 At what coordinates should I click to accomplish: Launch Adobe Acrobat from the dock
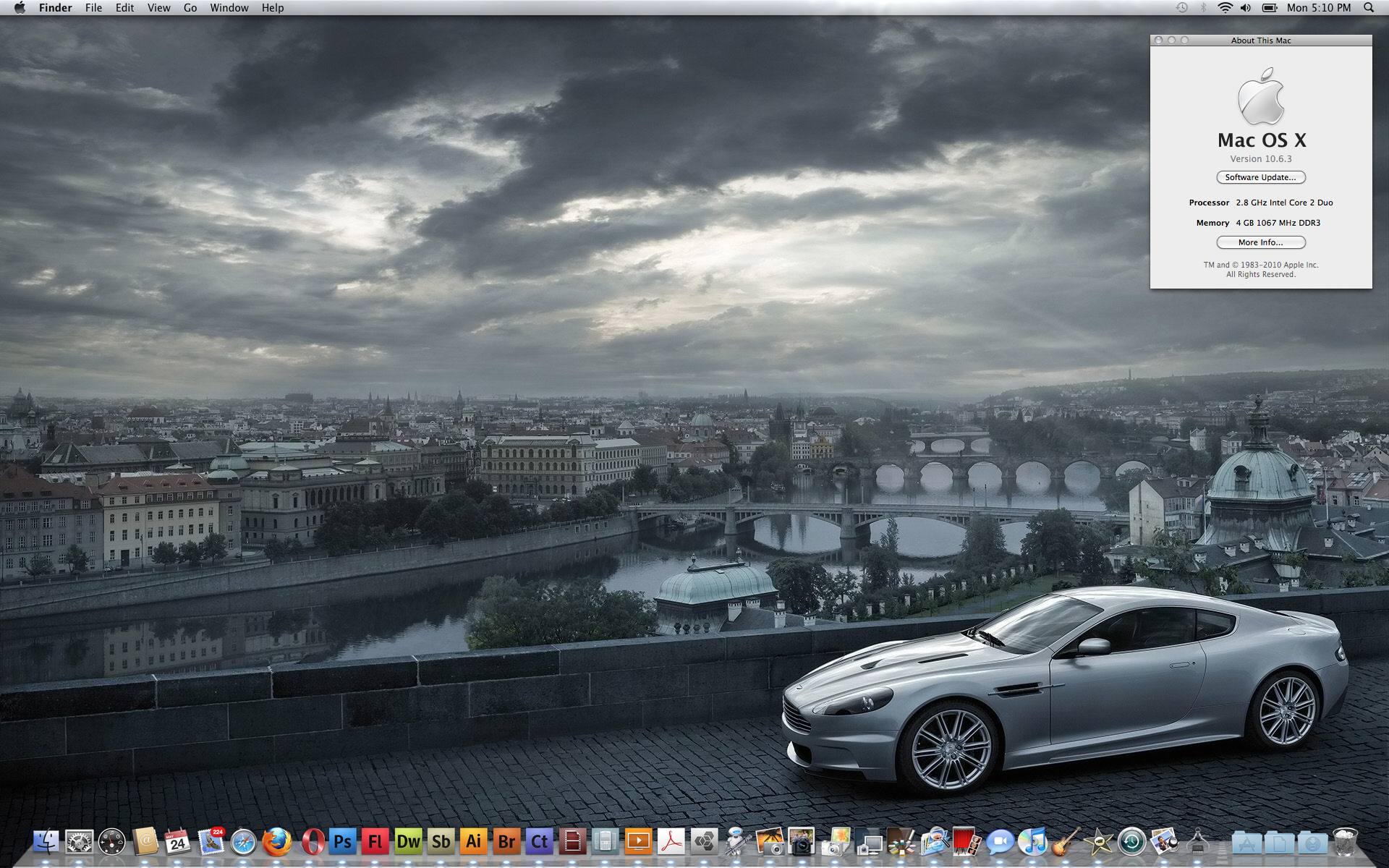pos(671,842)
